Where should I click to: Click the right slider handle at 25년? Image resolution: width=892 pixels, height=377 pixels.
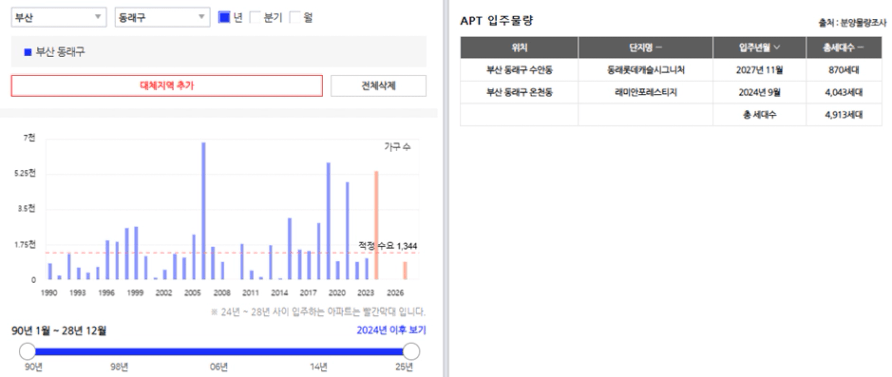pos(411,351)
